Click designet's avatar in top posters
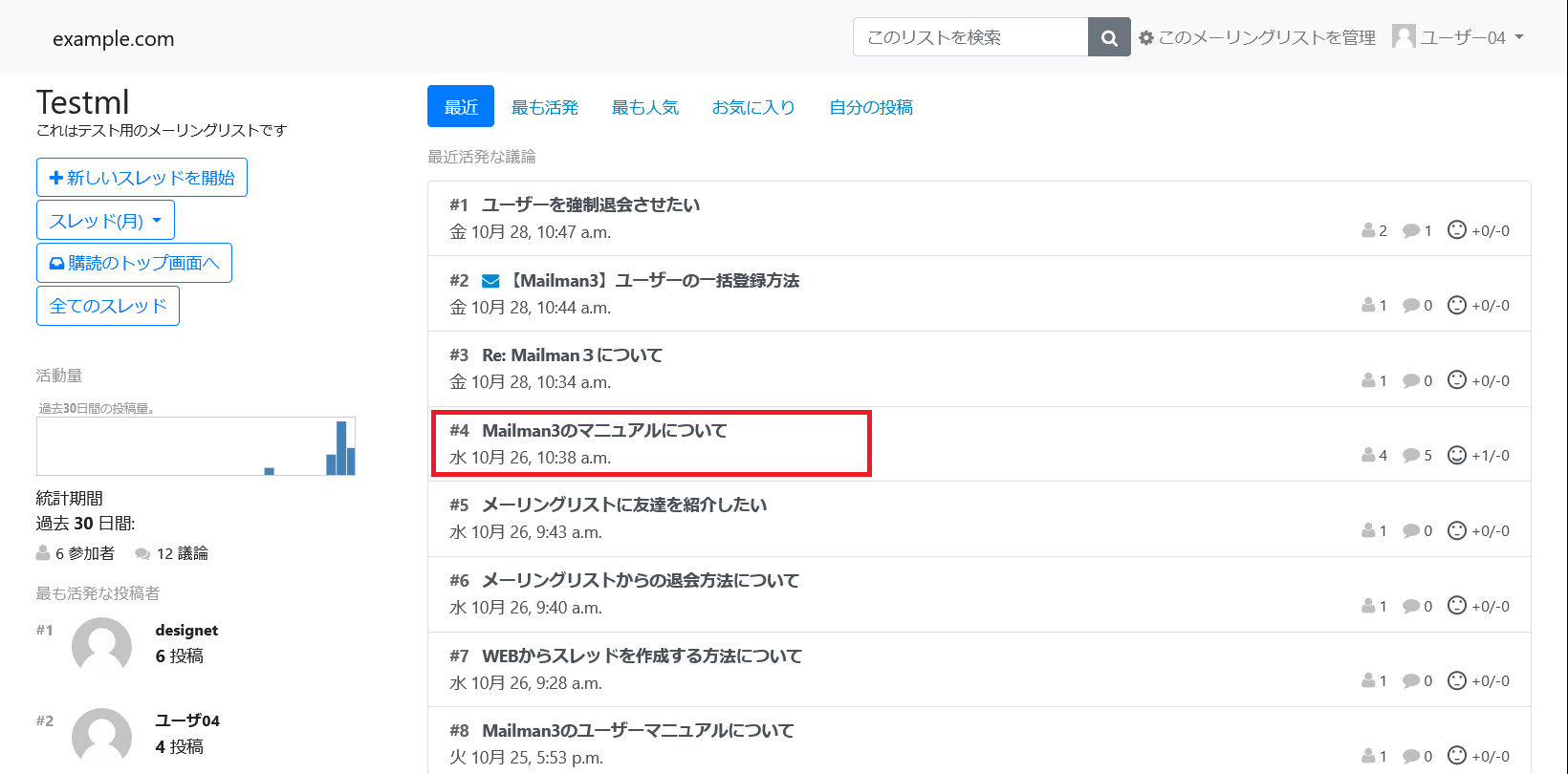The image size is (1568, 774). coord(101,646)
